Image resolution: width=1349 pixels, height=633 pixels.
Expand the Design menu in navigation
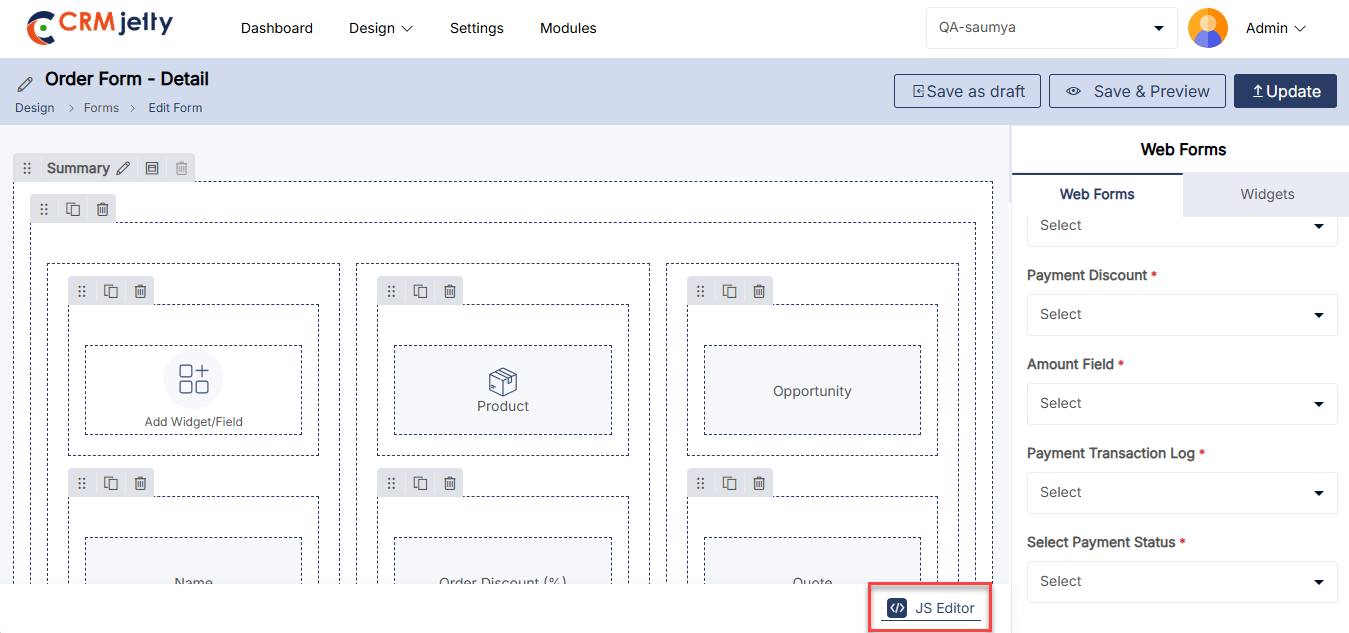pos(380,28)
